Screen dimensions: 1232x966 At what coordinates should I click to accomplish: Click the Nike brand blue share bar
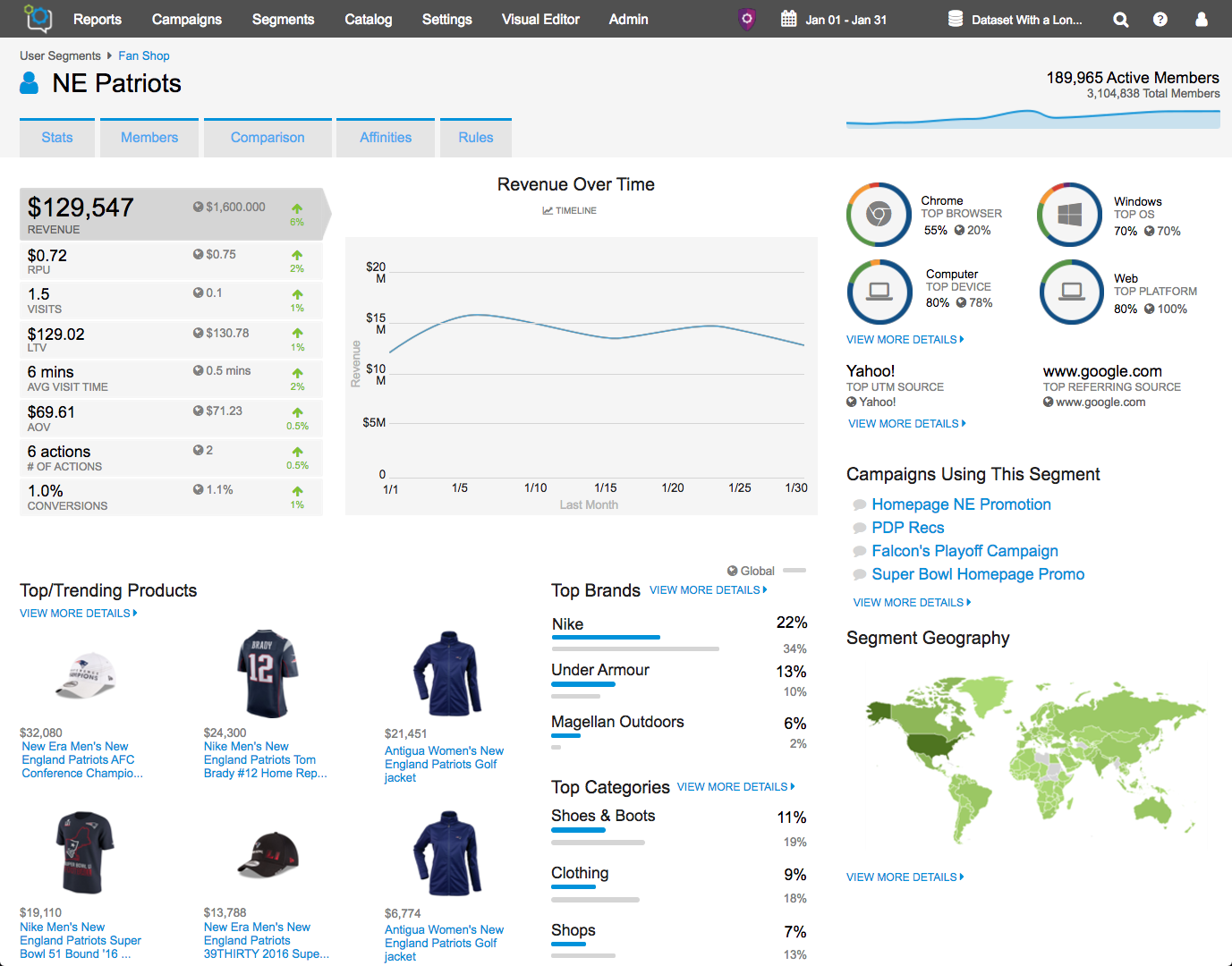(x=606, y=637)
